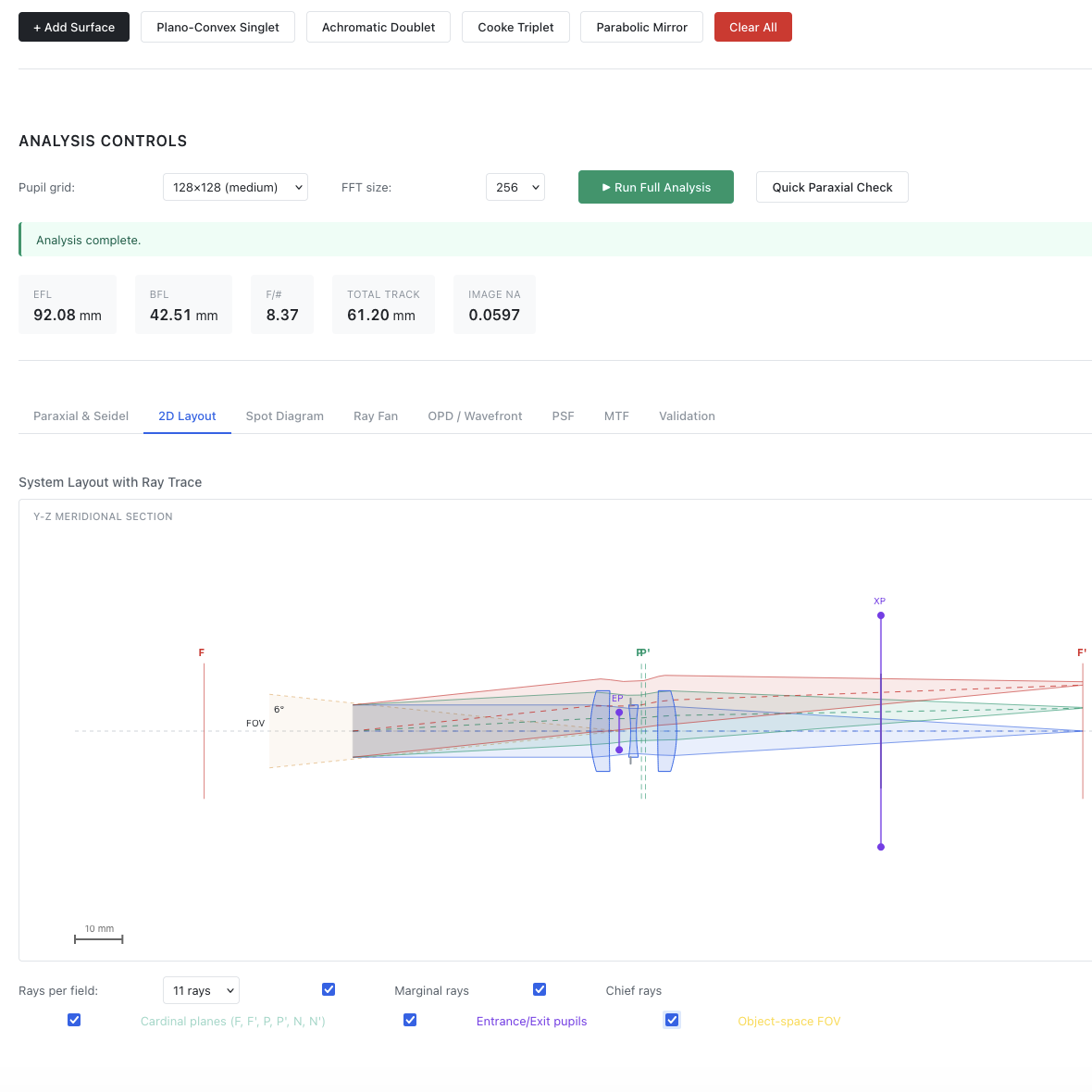Expand the Rays per field dropdown

click(x=201, y=990)
